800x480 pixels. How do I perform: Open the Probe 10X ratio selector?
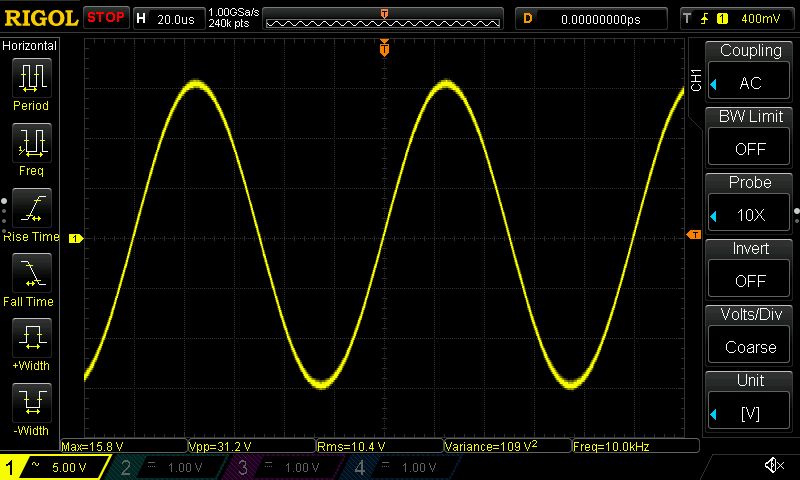click(x=750, y=203)
